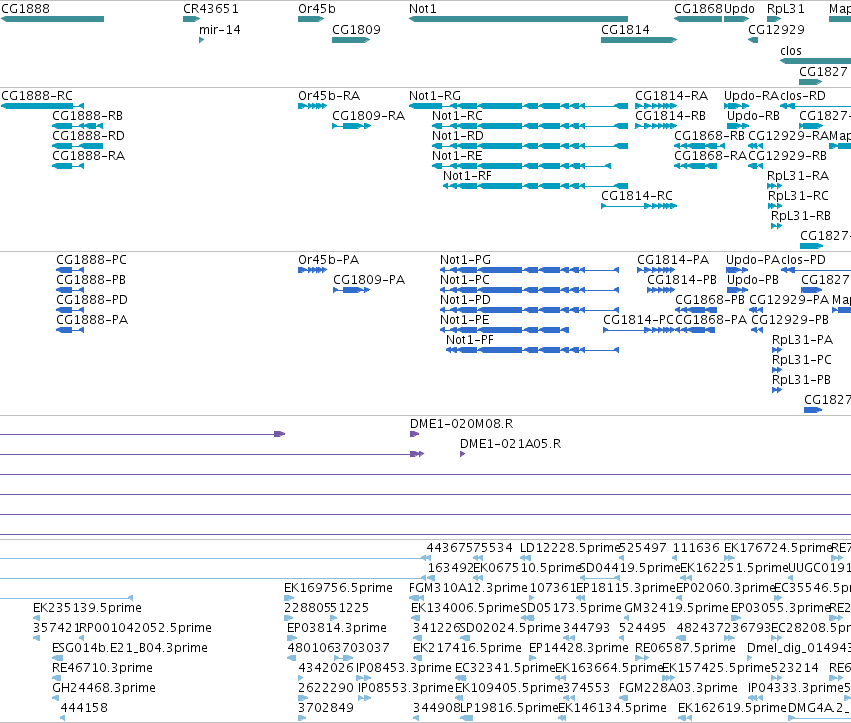Click EST 3702849
Image resolution: width=851 pixels, height=723 pixels.
(x=302, y=719)
